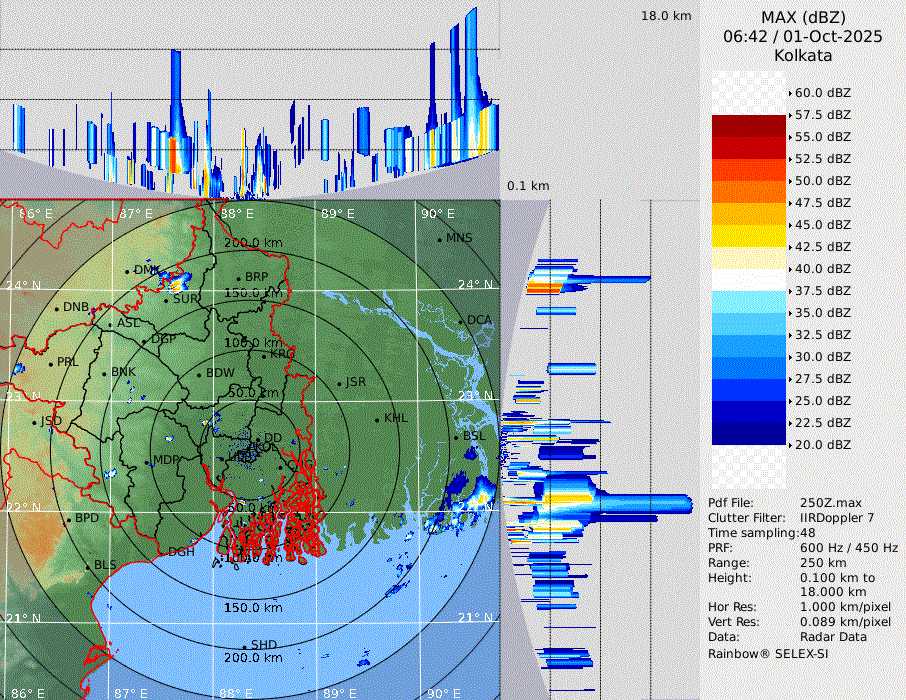Select the 250Z.max Pdf File value
This screenshot has height=700, width=906.
pyautogui.click(x=826, y=503)
